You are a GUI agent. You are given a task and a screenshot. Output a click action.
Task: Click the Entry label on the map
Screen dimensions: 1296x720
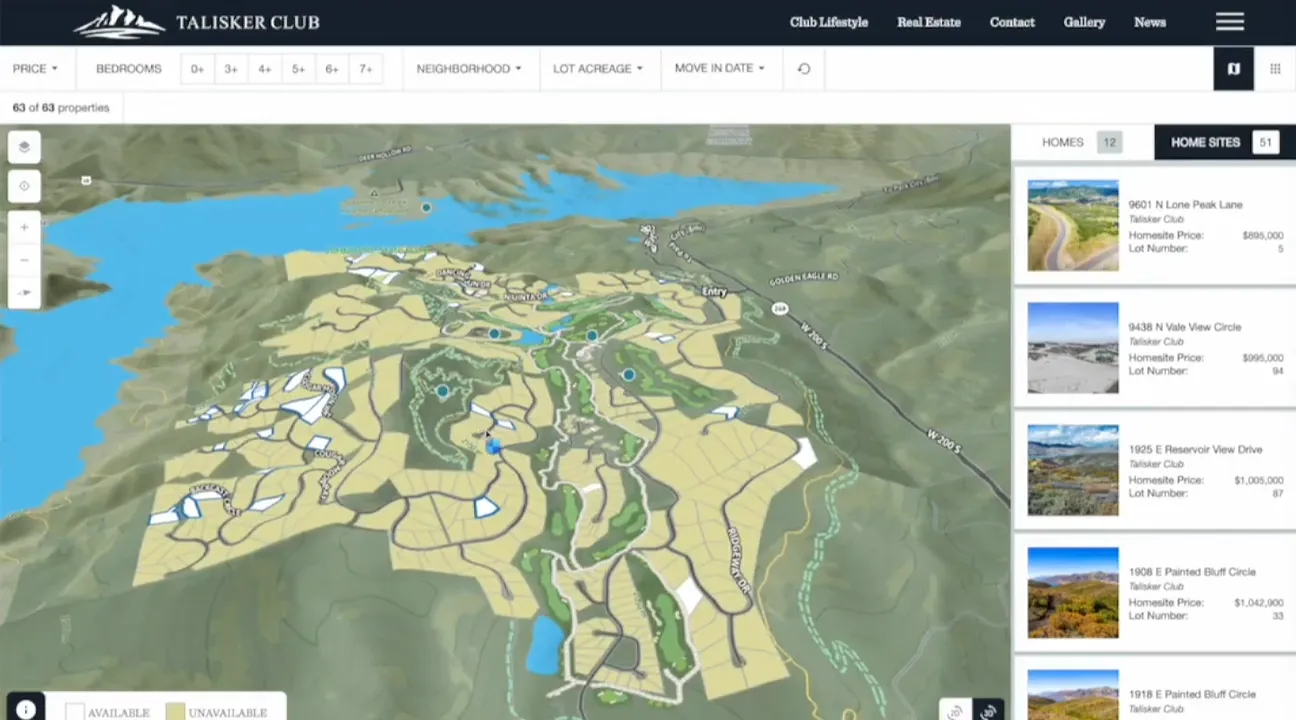pyautogui.click(x=714, y=292)
